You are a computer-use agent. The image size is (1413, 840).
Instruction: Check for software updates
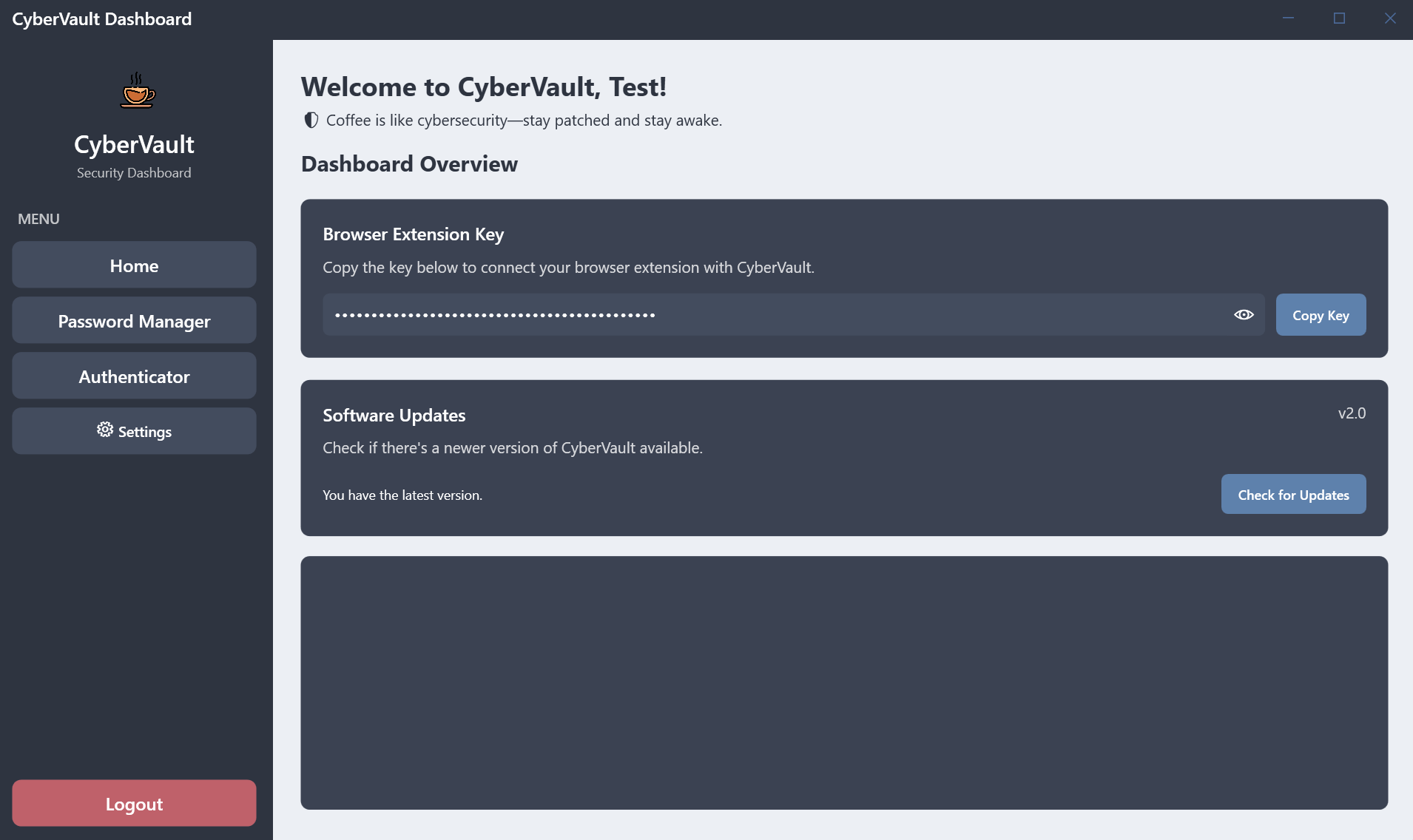1293,495
